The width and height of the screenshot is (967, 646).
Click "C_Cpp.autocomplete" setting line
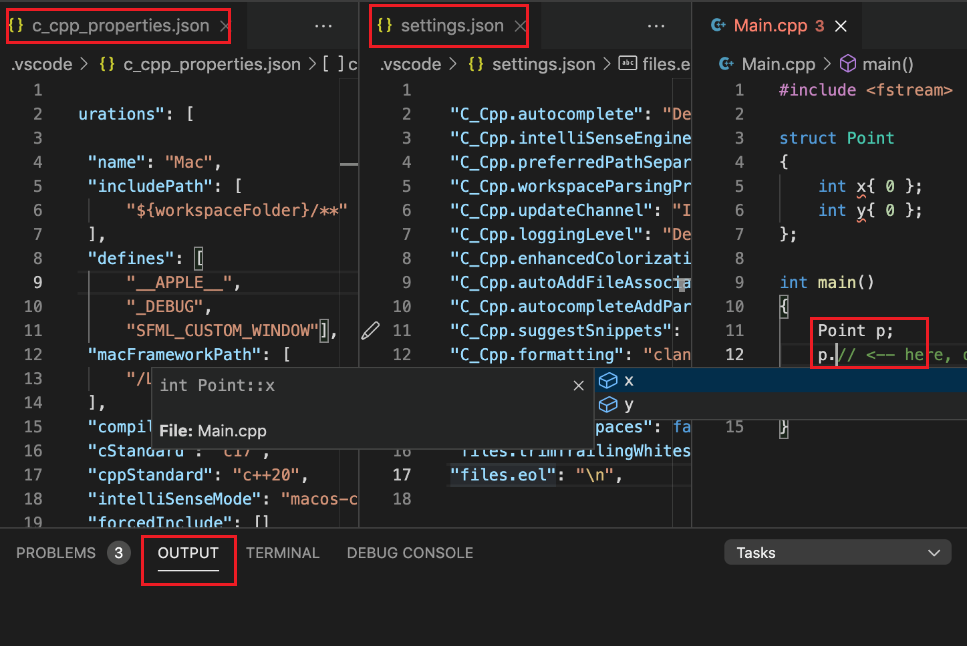[570, 114]
